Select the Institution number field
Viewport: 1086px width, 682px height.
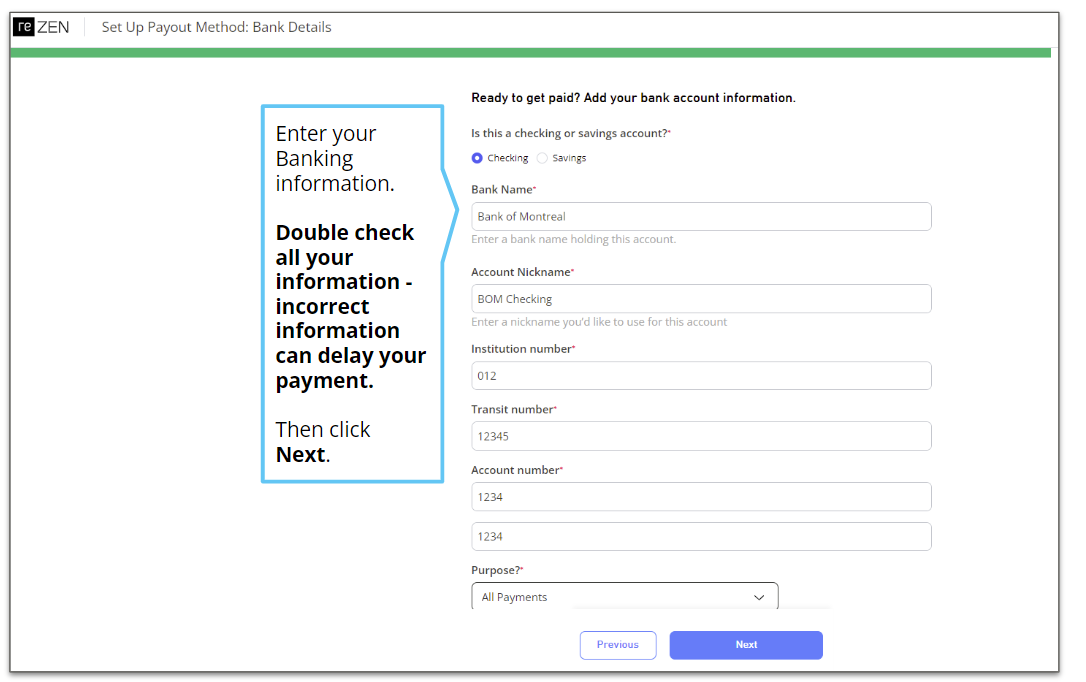(x=700, y=375)
